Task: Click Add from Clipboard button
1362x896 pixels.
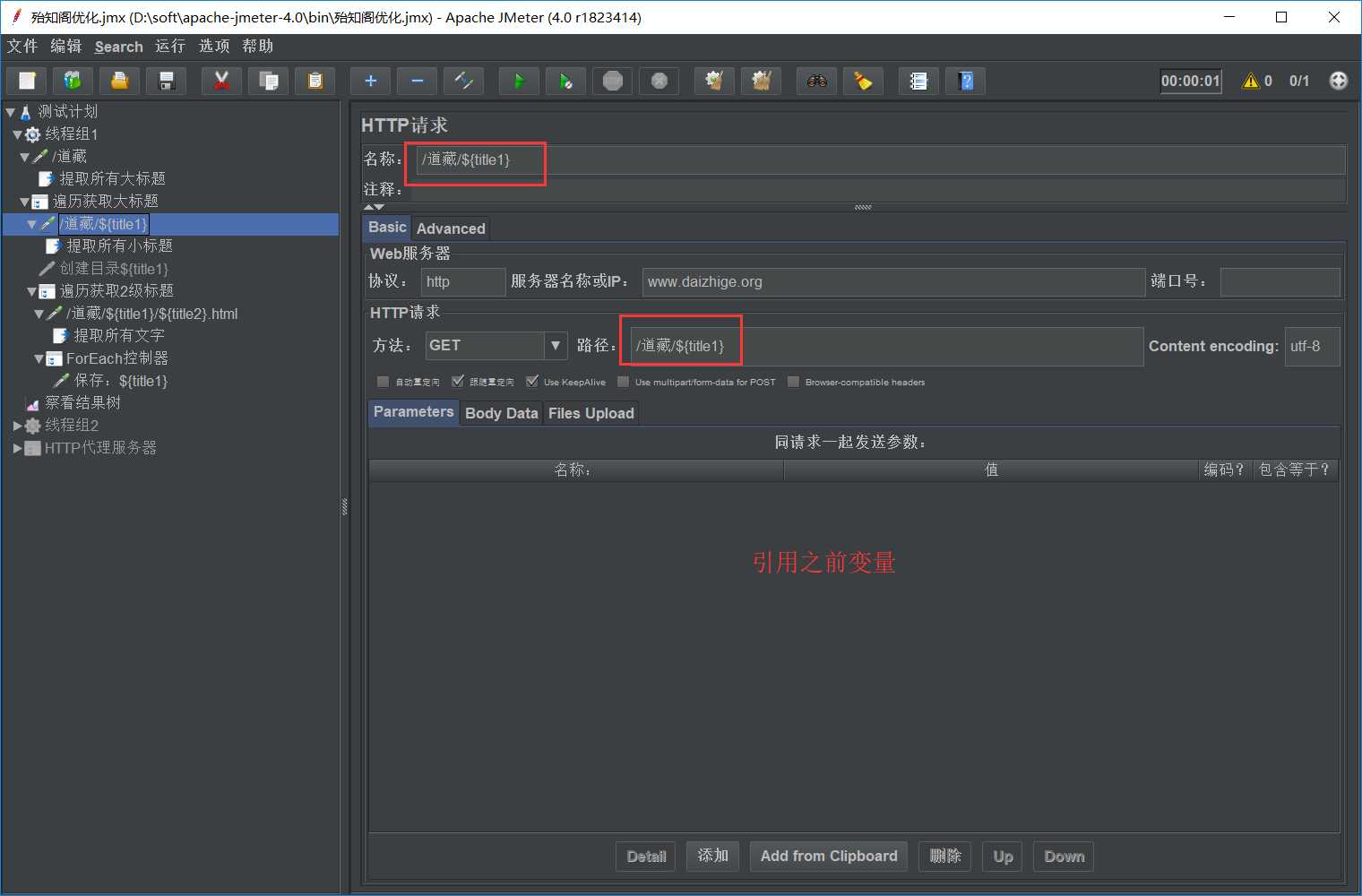Action: tap(829, 856)
